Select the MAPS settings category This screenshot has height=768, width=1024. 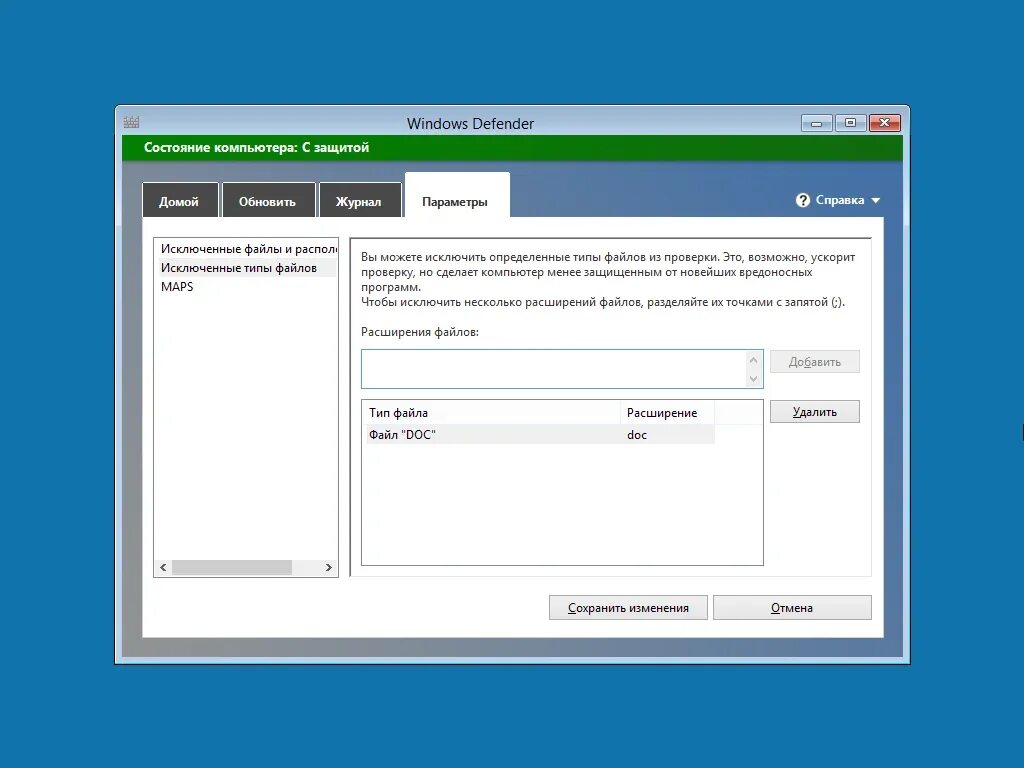click(x=177, y=286)
